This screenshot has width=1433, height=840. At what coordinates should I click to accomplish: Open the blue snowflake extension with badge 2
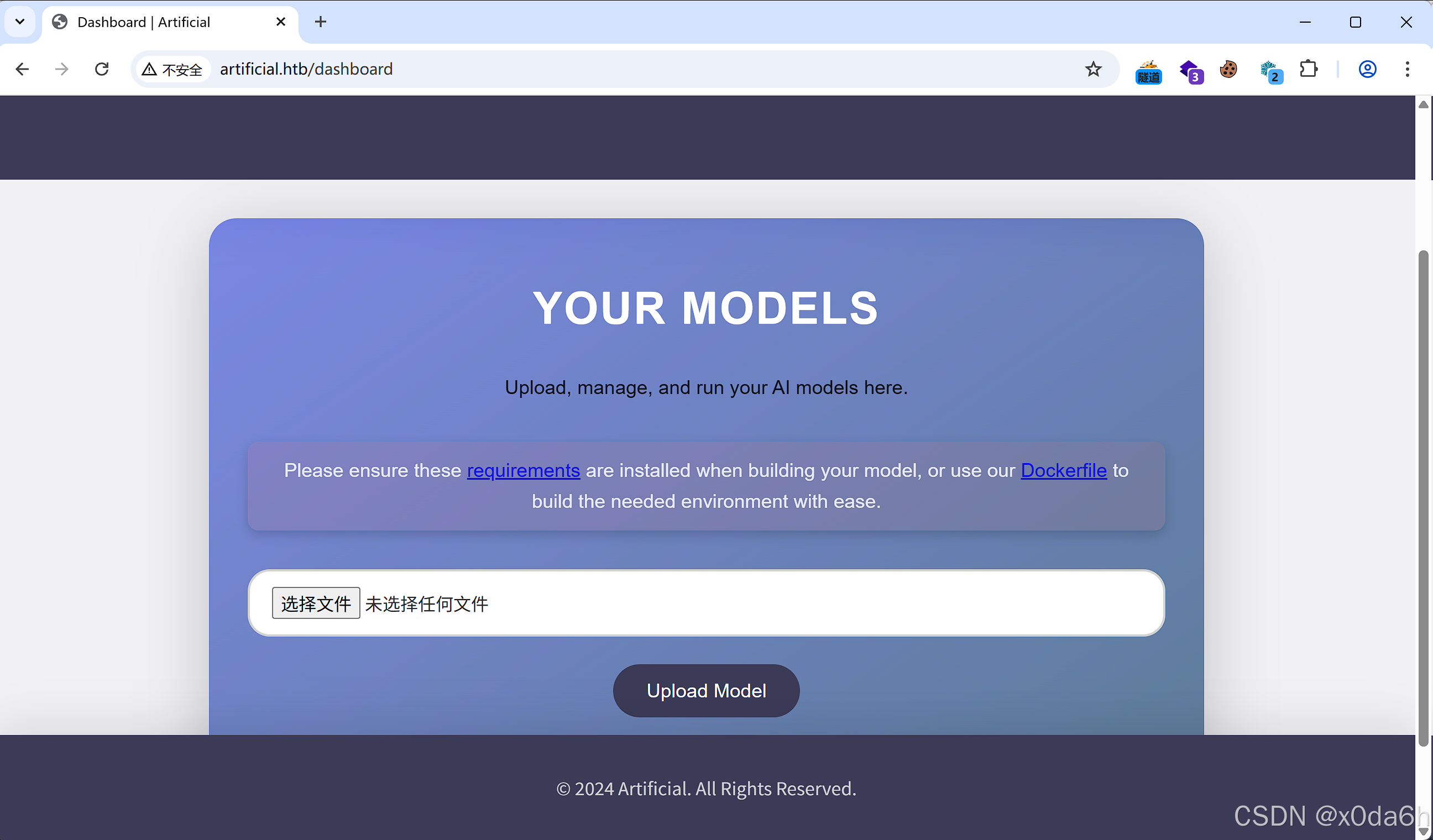(1270, 71)
